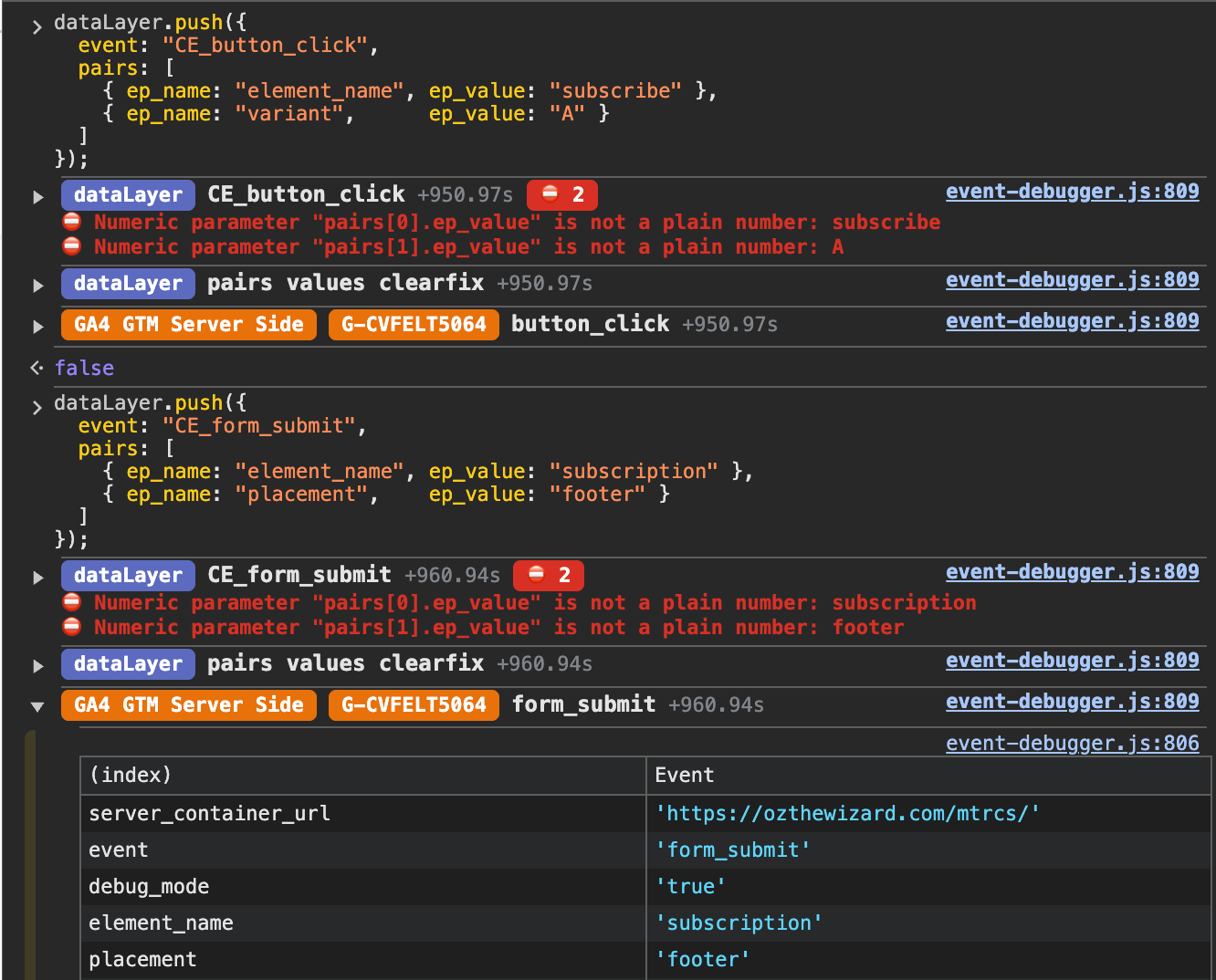This screenshot has height=980, width=1216.
Task: Expand the first pairs values clearfix entry at +950.97s
Action: [x=38, y=285]
